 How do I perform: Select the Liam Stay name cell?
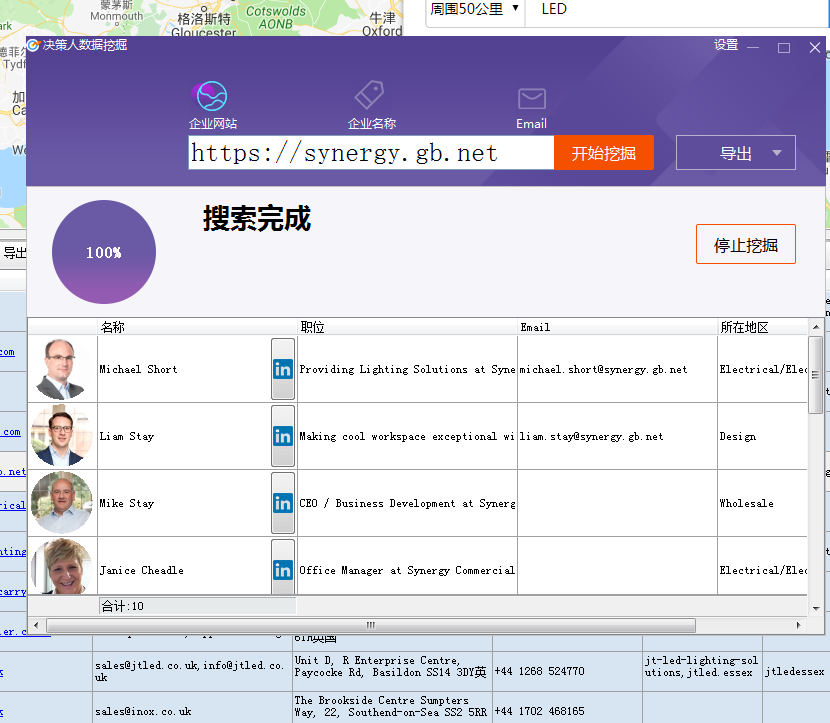[x=184, y=436]
